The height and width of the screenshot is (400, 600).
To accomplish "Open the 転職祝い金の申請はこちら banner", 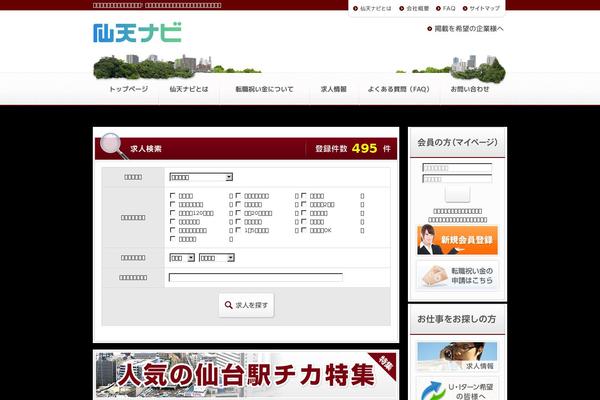I will (x=456, y=275).
